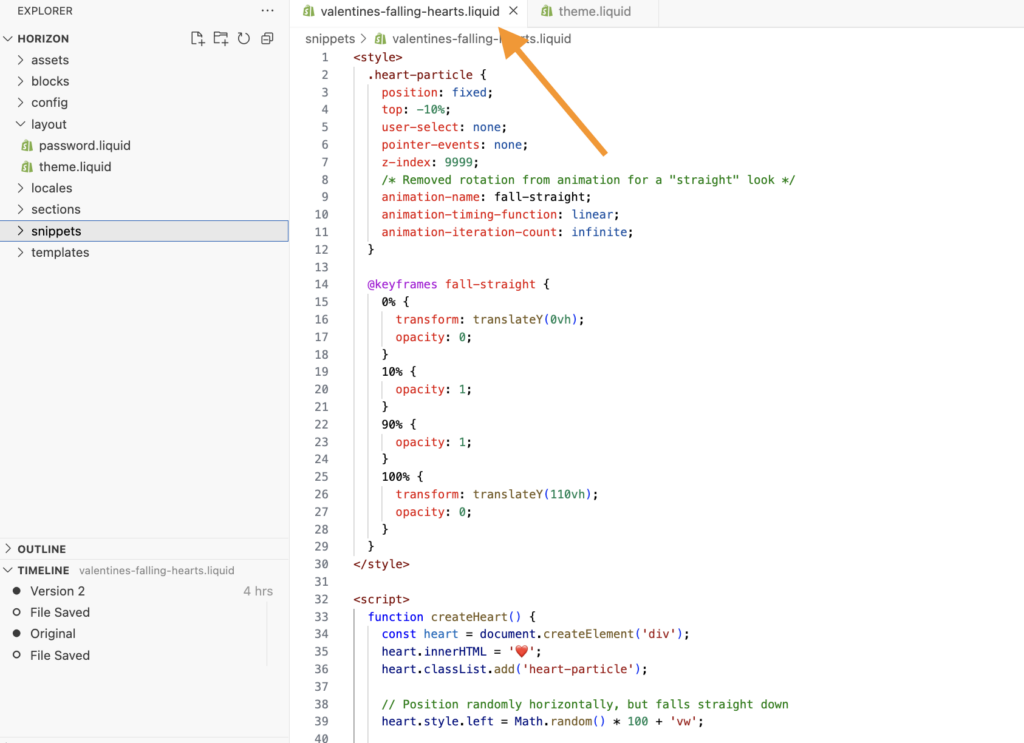Collapse all folders in Explorer
Viewport: 1024px width, 743px height.
tap(267, 39)
